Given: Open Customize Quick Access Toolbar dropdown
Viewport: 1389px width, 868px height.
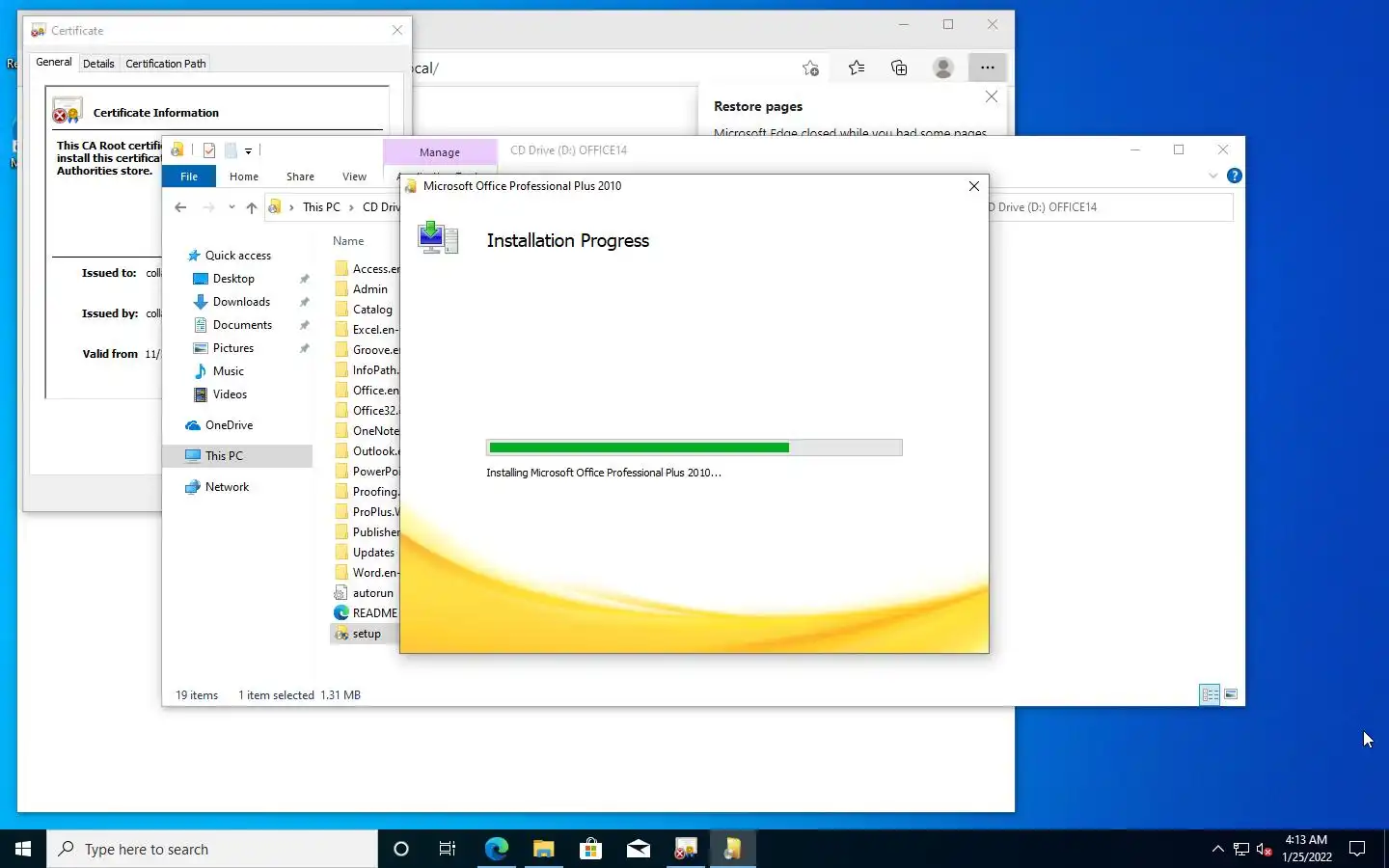Looking at the screenshot, I should [x=248, y=151].
